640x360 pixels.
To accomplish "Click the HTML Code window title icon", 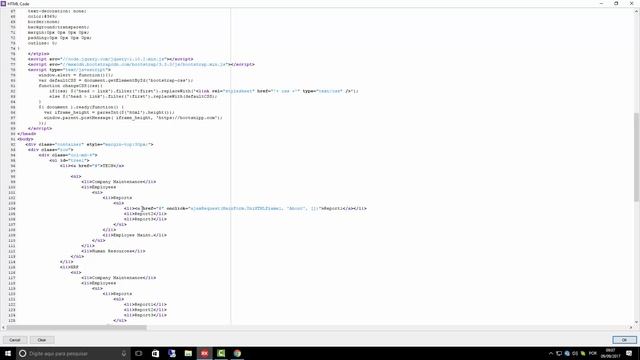I will tap(3, 3).
